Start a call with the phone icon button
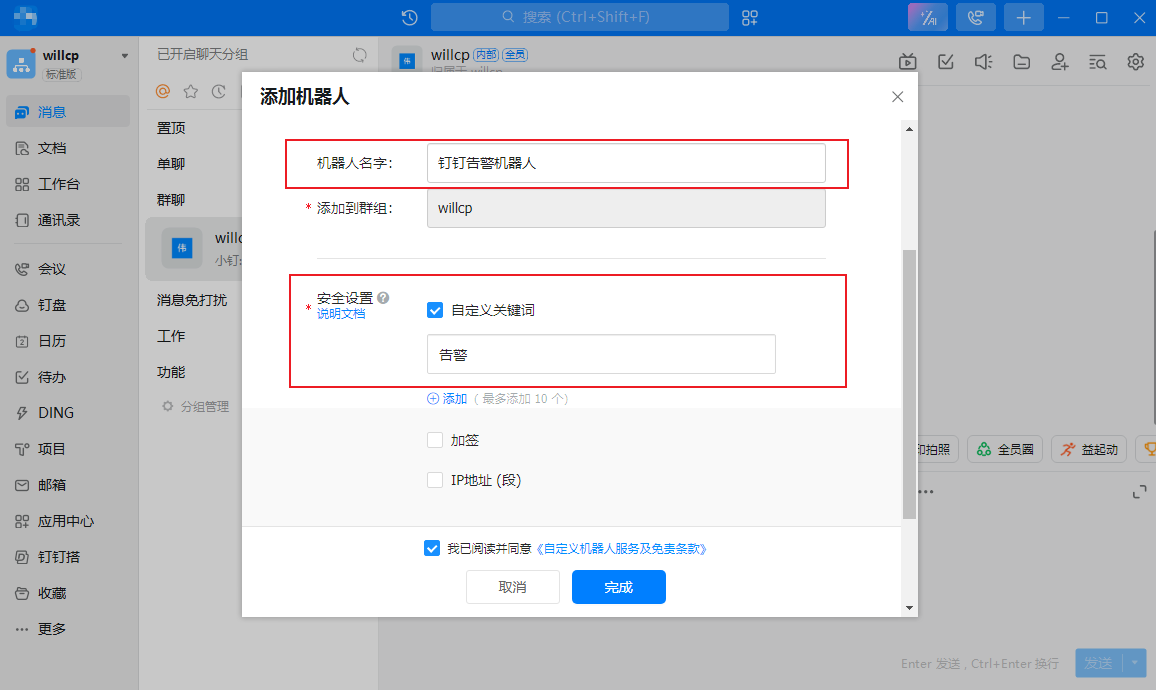Screen dimensions: 1156x690 click(975, 18)
